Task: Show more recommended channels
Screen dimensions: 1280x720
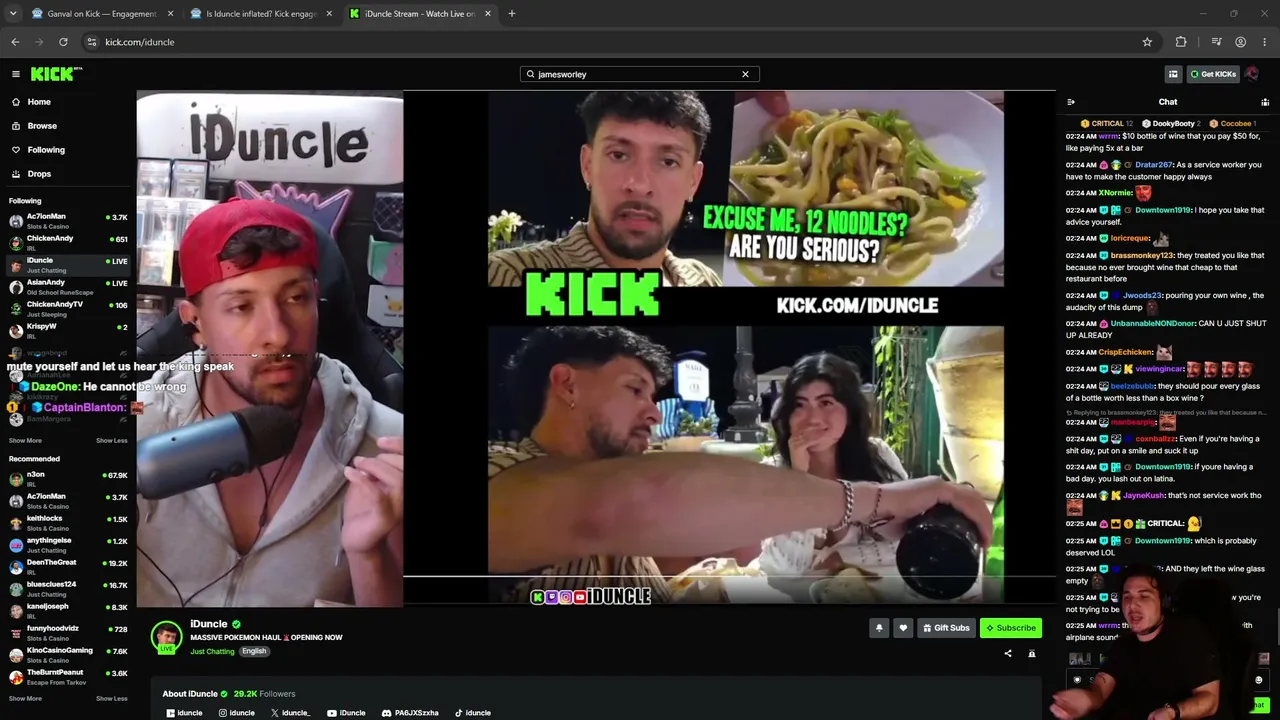Action: point(25,699)
